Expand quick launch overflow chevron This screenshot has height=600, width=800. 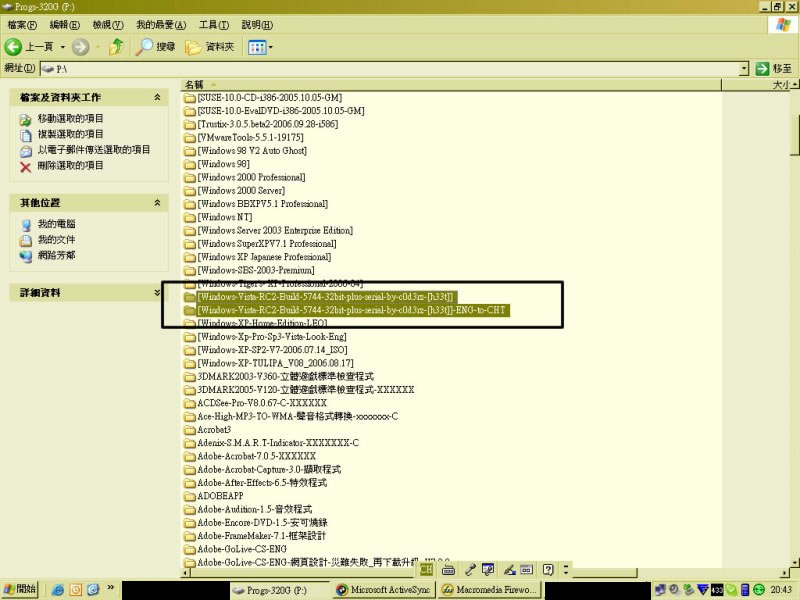pos(110,588)
